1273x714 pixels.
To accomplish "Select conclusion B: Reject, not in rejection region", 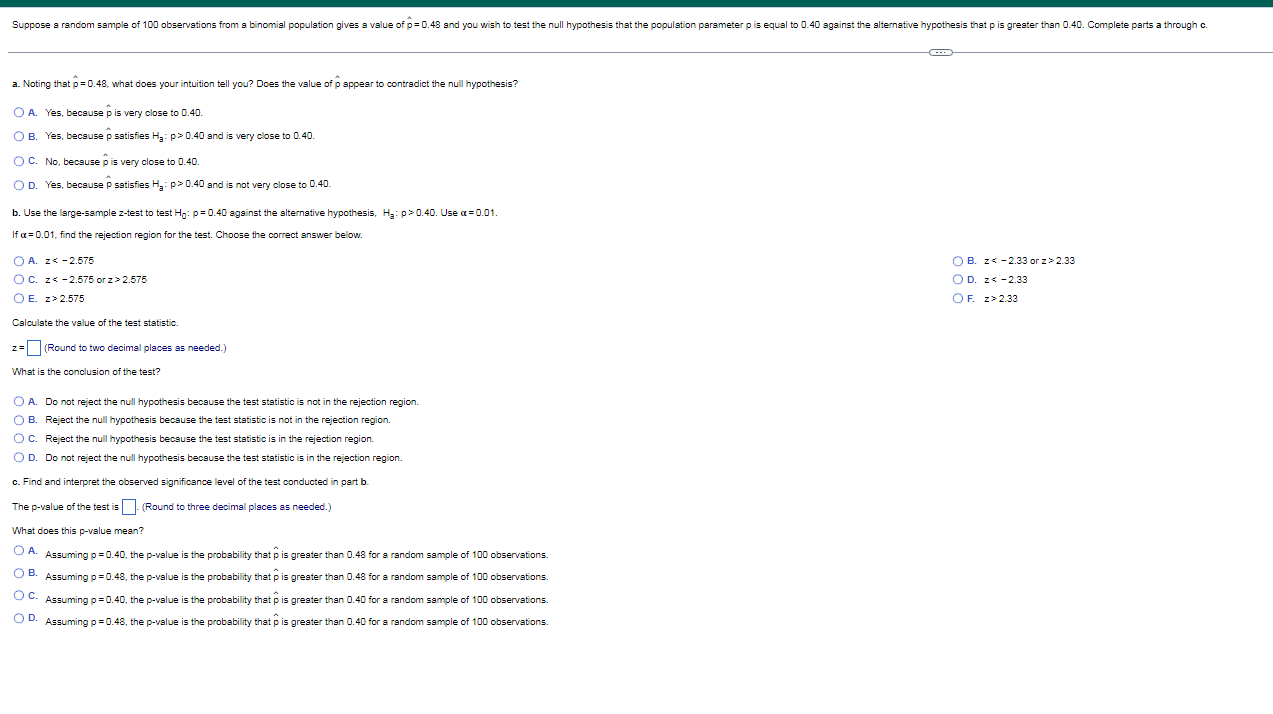I will tap(20, 420).
